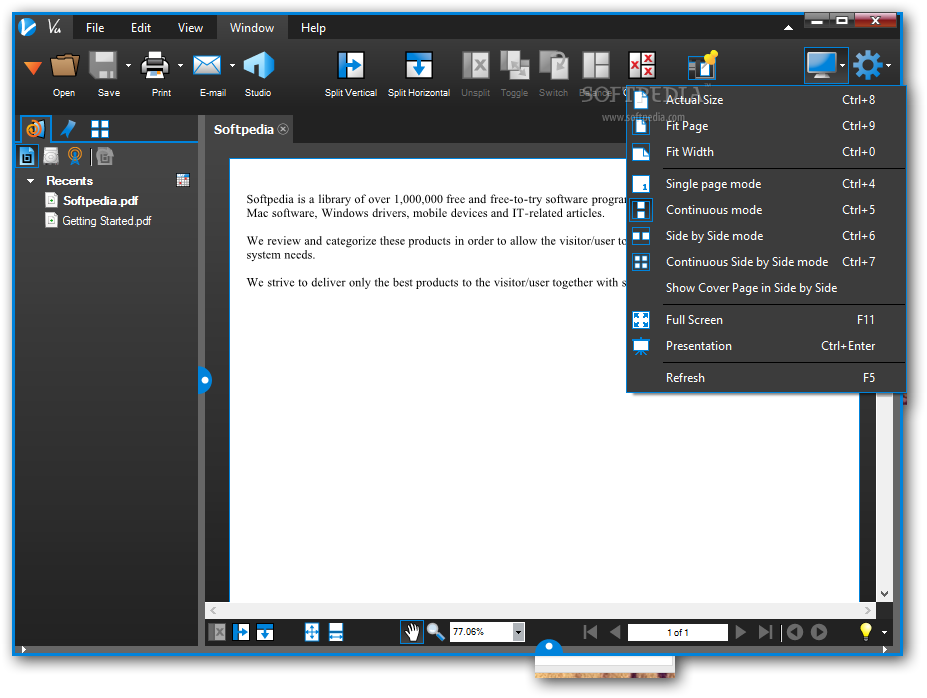Collapse the Recents tree section
Viewport: 927px width, 698px height.
click(31, 181)
